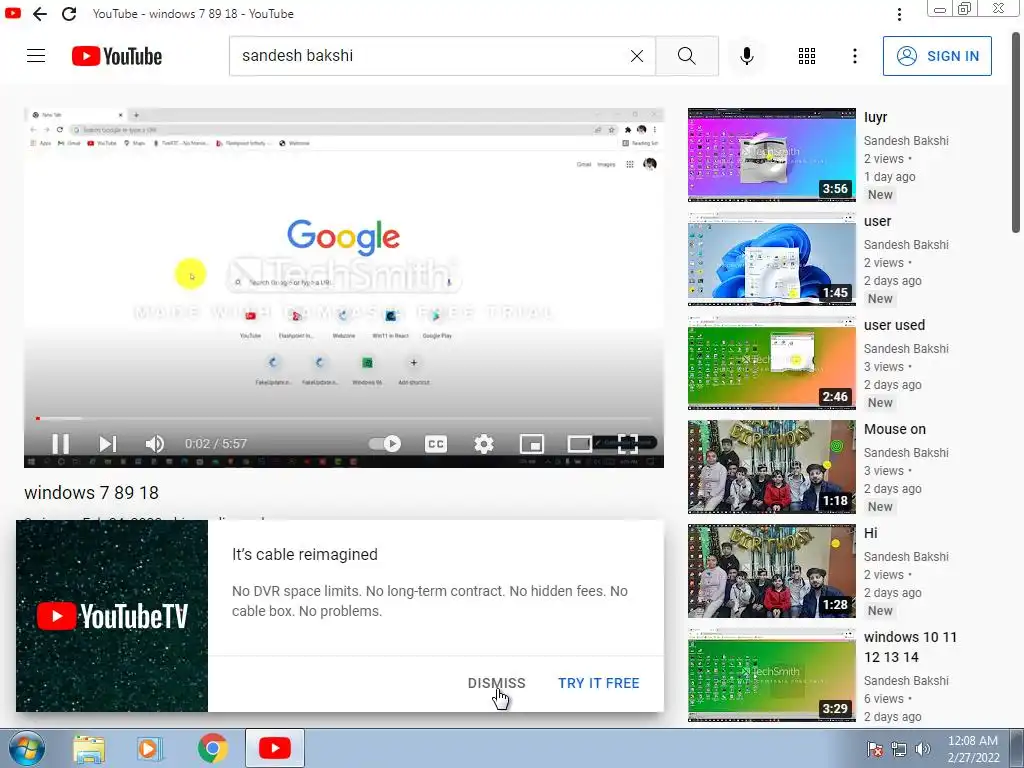
Task: Seek on the video progress bar
Action: tap(344, 418)
